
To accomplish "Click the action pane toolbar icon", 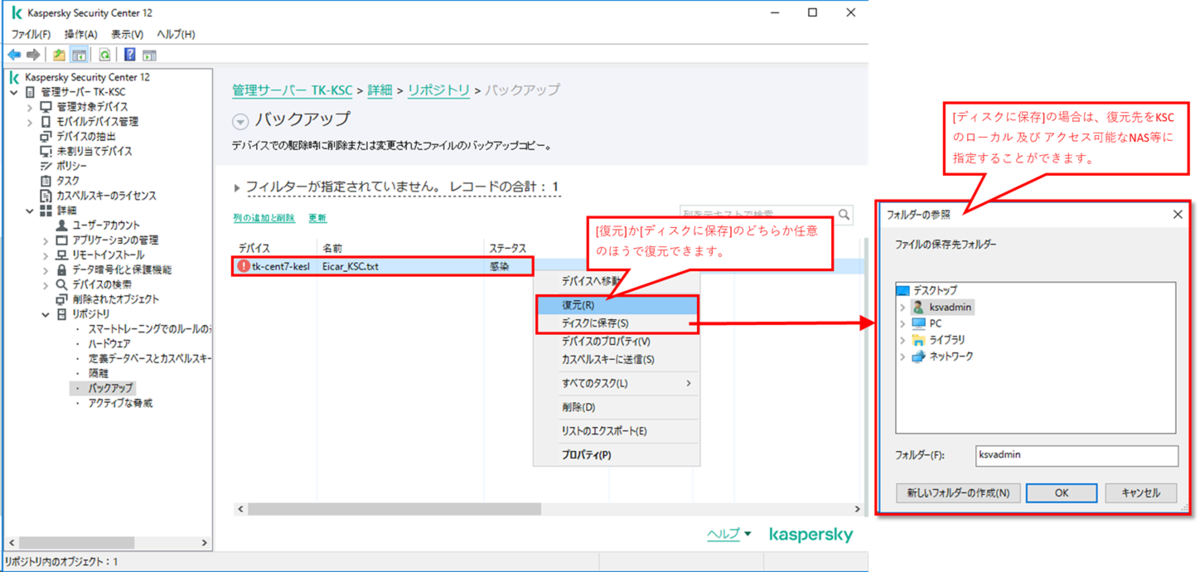I will pyautogui.click(x=149, y=54).
